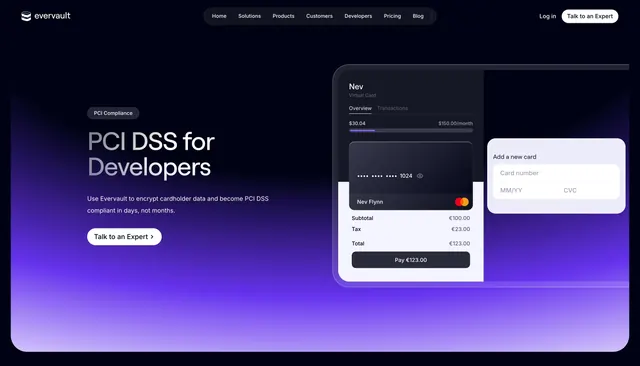Open the Products menu
This screenshot has height=366, width=640.
283,16
